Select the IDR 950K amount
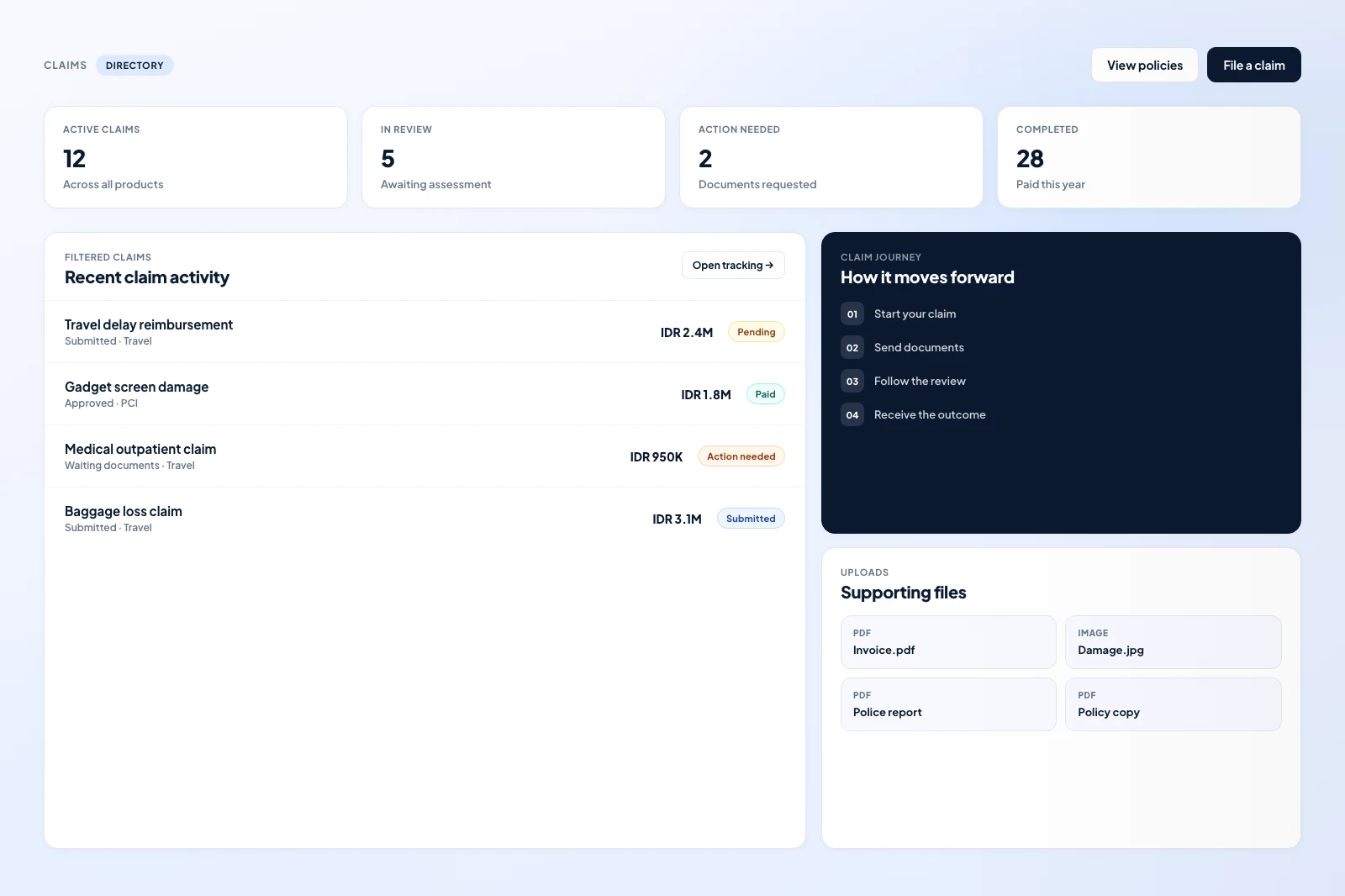This screenshot has height=896, width=1345. (656, 456)
